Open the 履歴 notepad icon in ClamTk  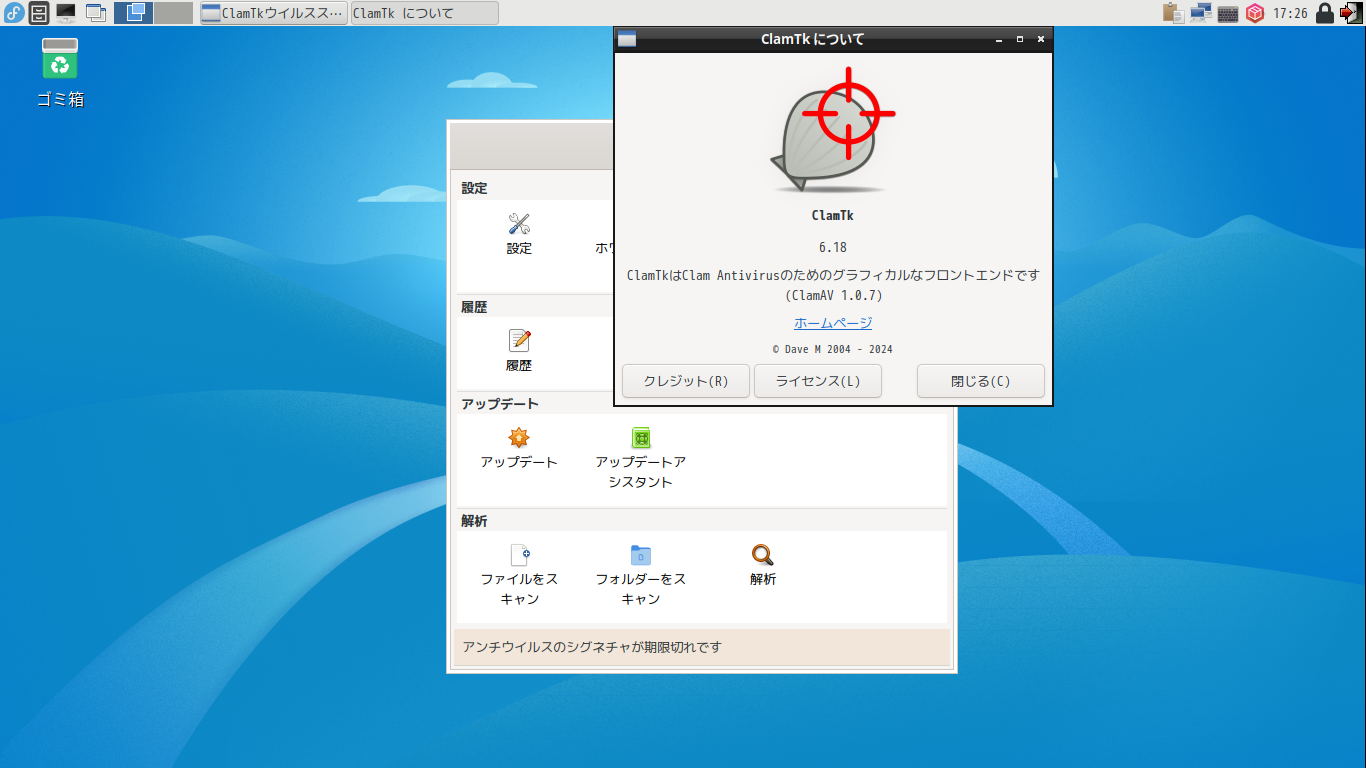point(519,341)
